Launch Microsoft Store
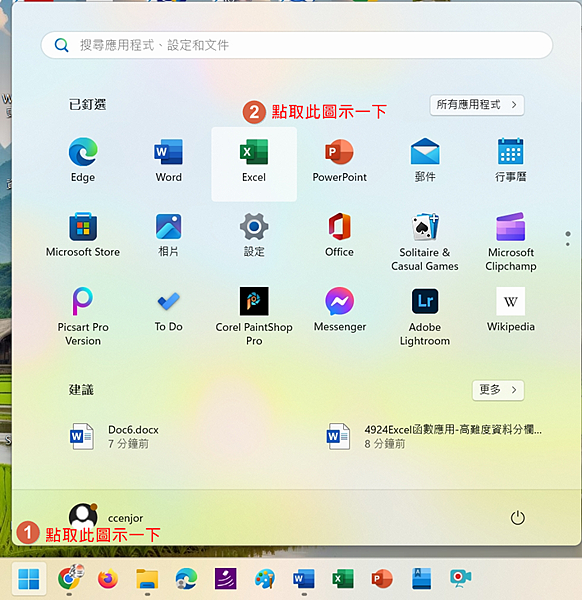 83,235
